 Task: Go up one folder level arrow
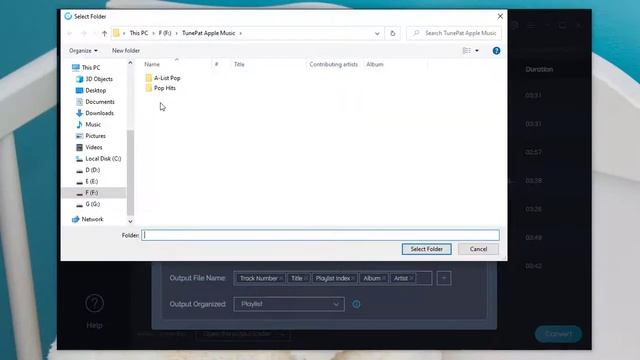point(104,33)
